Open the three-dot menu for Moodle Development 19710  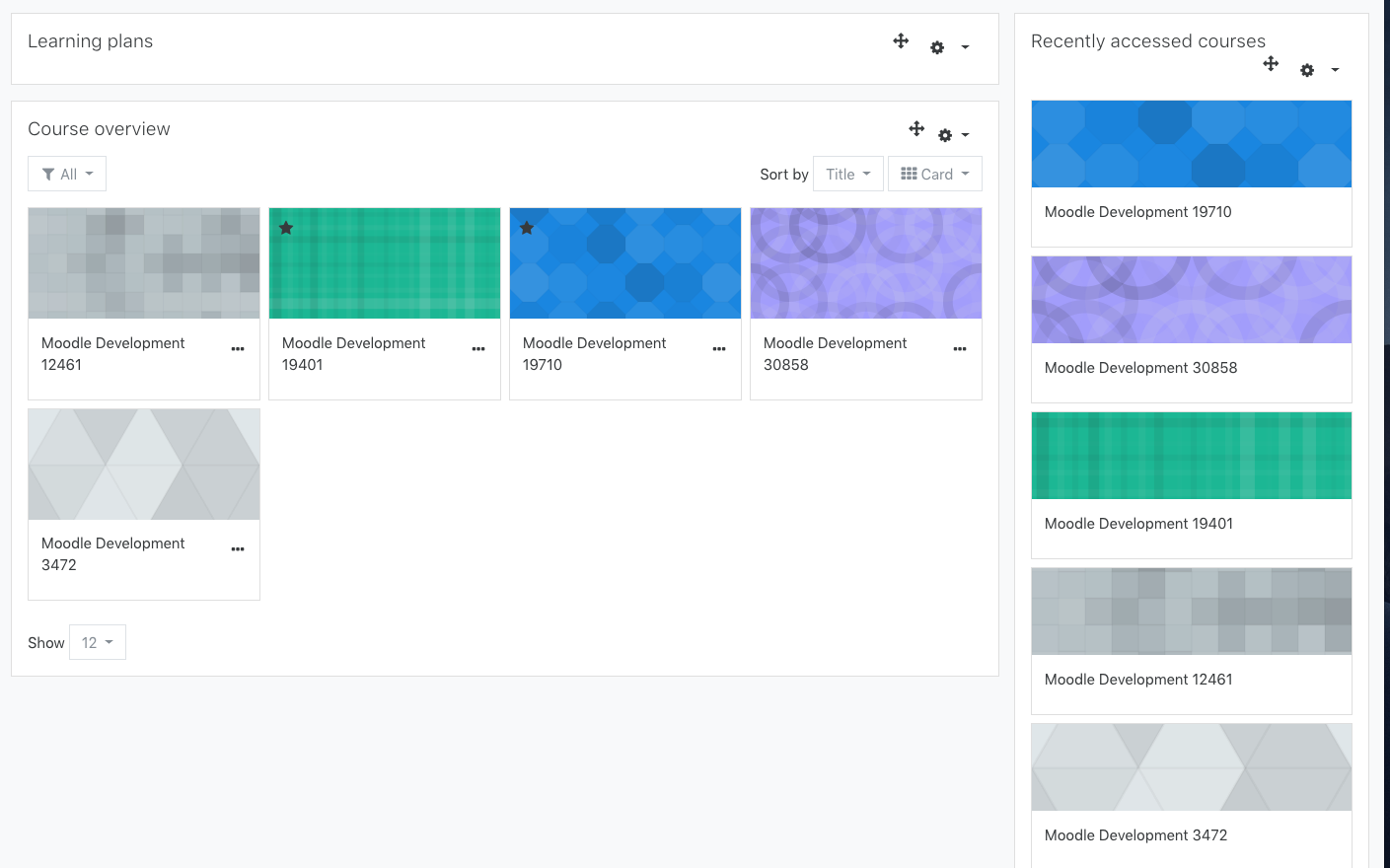(719, 349)
